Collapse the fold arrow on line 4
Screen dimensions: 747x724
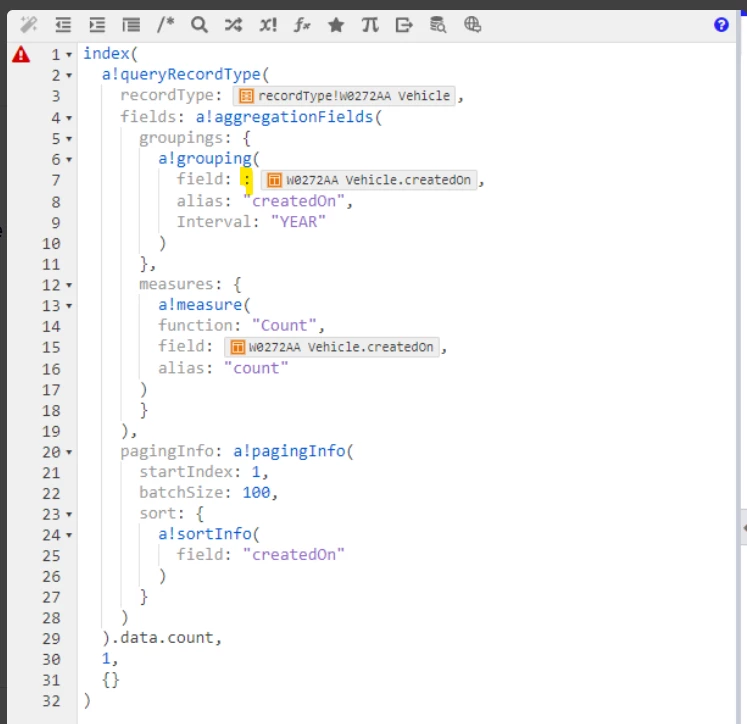pos(69,118)
